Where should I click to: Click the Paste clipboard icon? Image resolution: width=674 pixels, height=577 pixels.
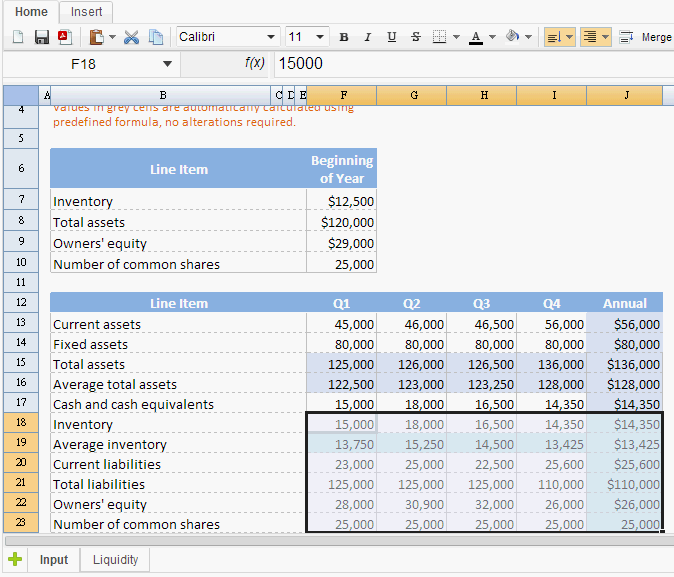[97, 37]
